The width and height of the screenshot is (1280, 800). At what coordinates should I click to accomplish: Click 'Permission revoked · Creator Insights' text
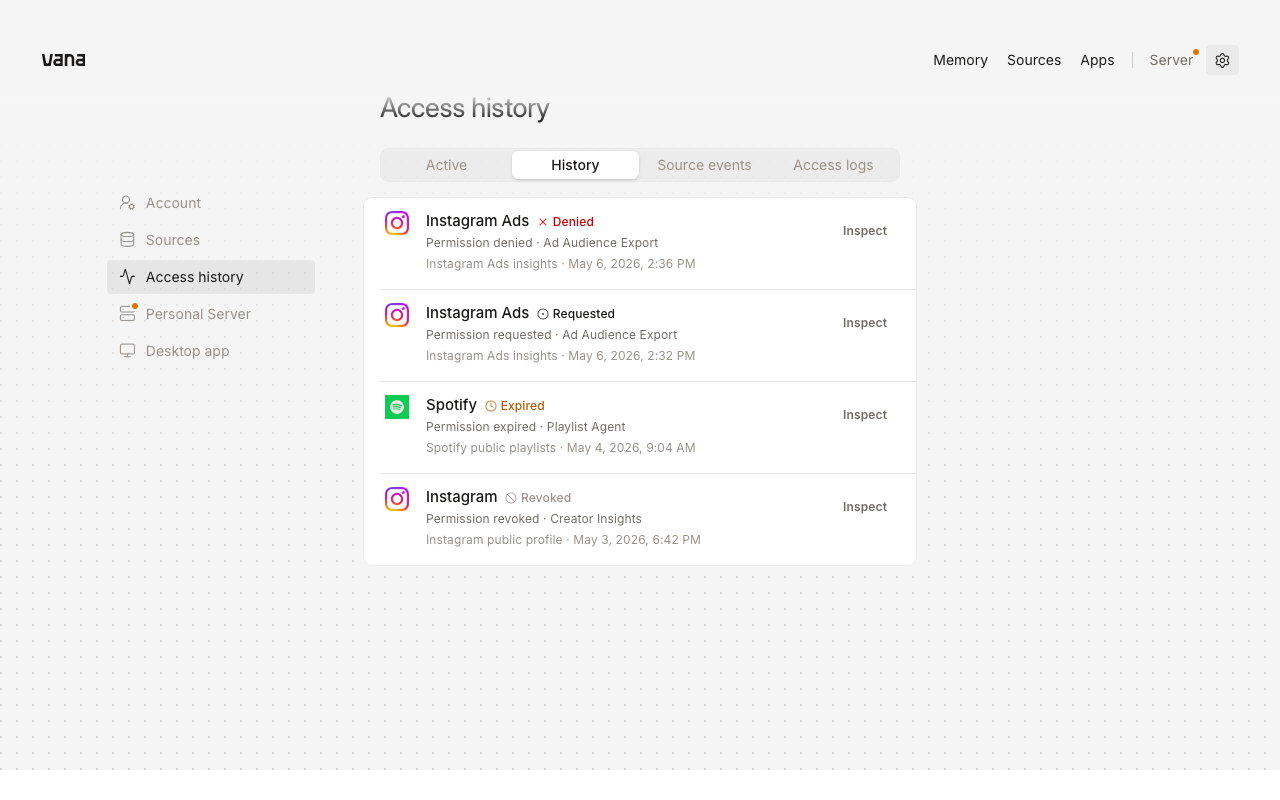(x=534, y=519)
